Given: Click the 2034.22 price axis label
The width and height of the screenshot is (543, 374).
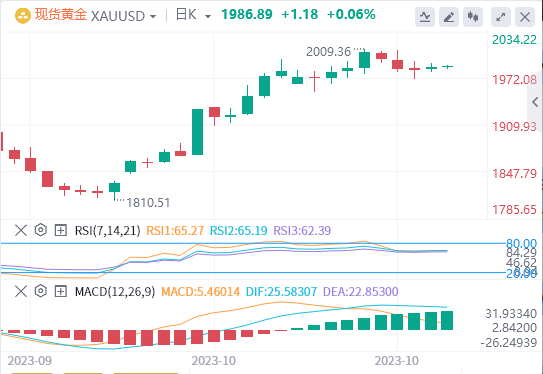Looking at the screenshot, I should pos(514,40).
